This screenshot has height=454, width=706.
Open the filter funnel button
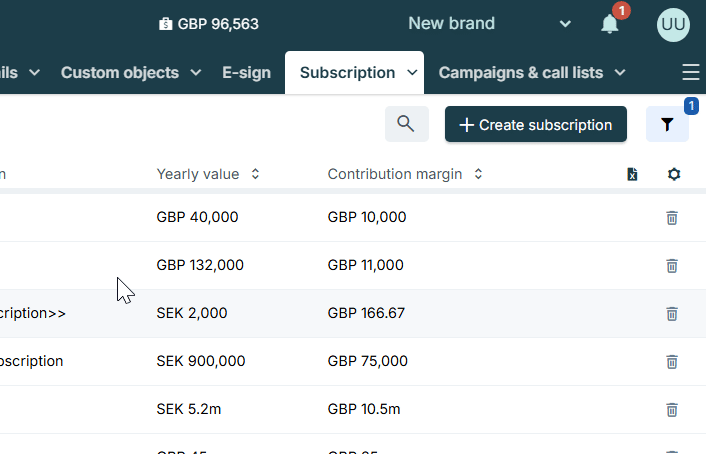tap(667, 124)
